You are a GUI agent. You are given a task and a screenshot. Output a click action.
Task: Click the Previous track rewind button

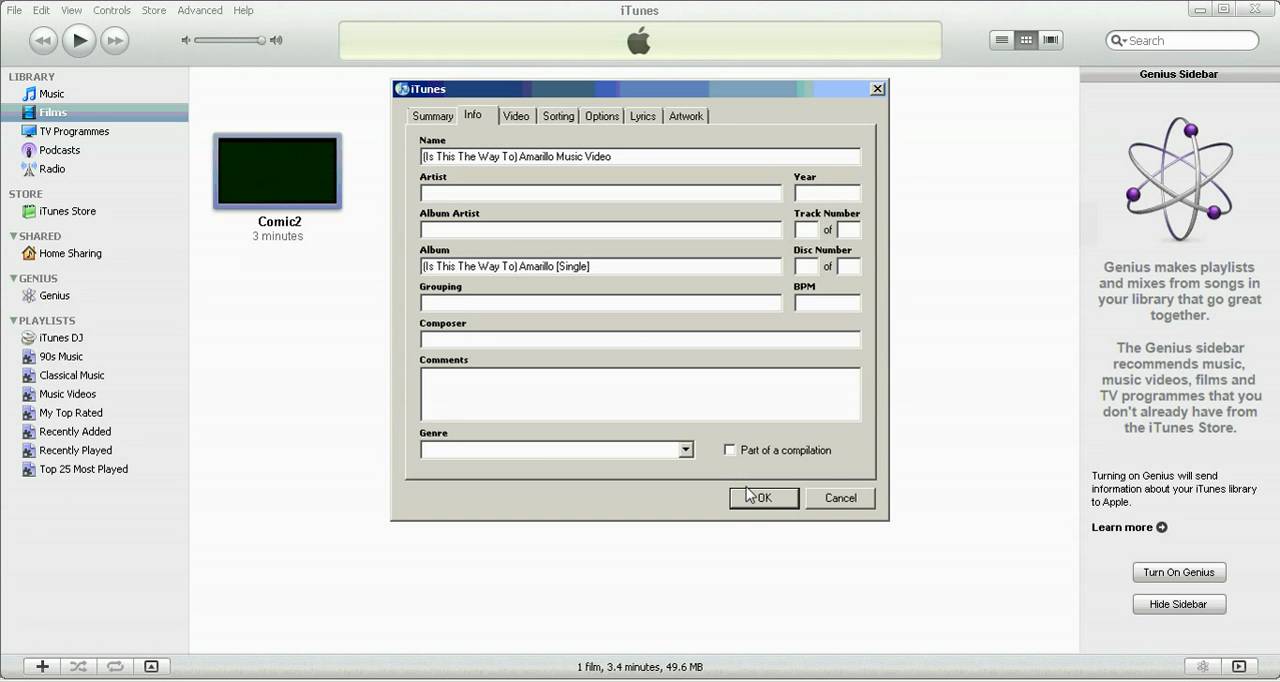tap(43, 40)
